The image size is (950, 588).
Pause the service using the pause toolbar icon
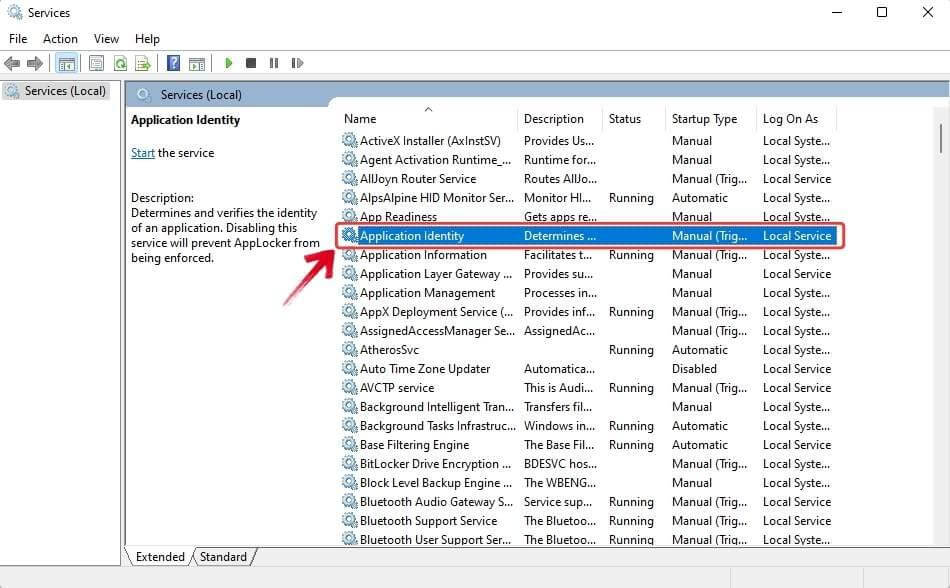274,63
